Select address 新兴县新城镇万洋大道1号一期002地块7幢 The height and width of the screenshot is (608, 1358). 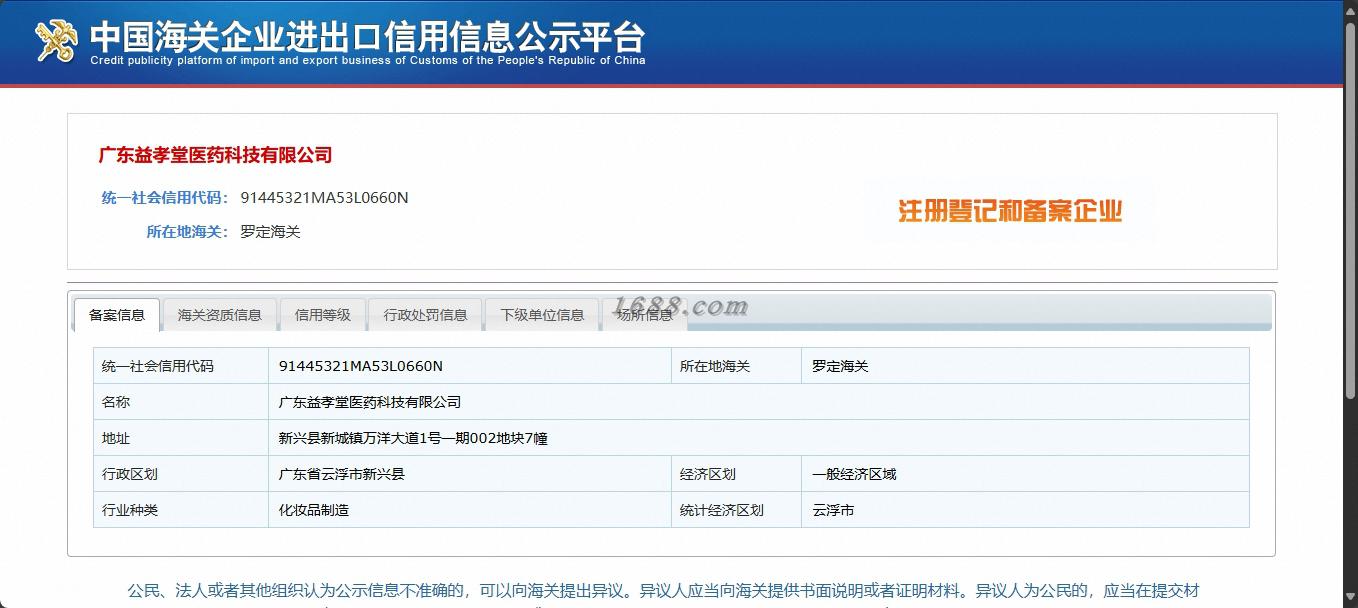click(413, 438)
